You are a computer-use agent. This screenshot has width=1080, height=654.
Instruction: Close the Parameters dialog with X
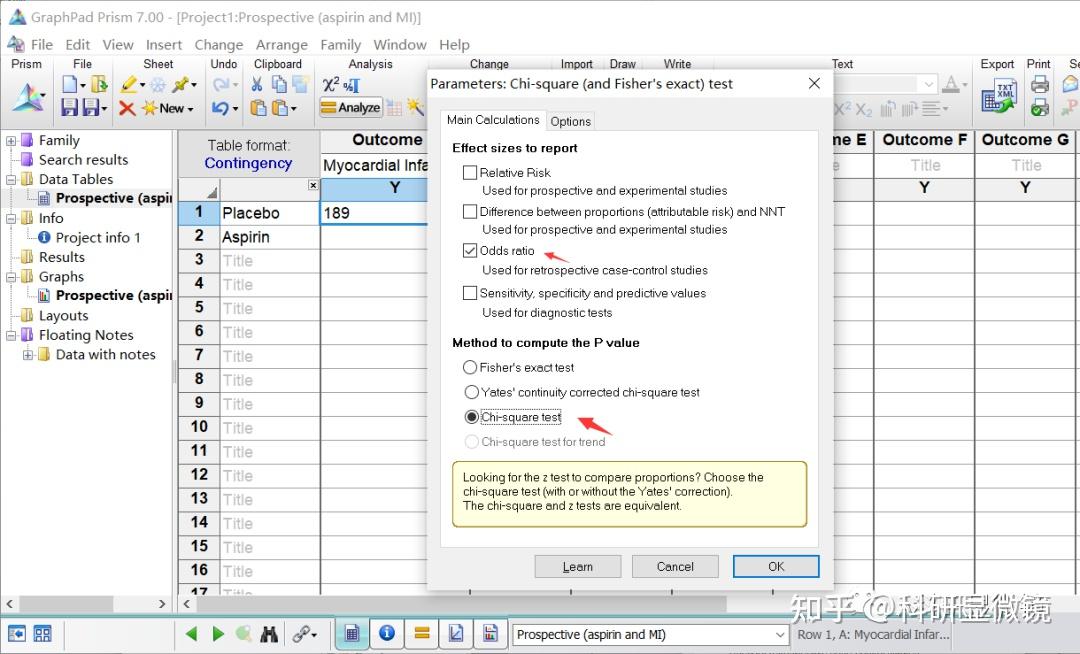814,83
